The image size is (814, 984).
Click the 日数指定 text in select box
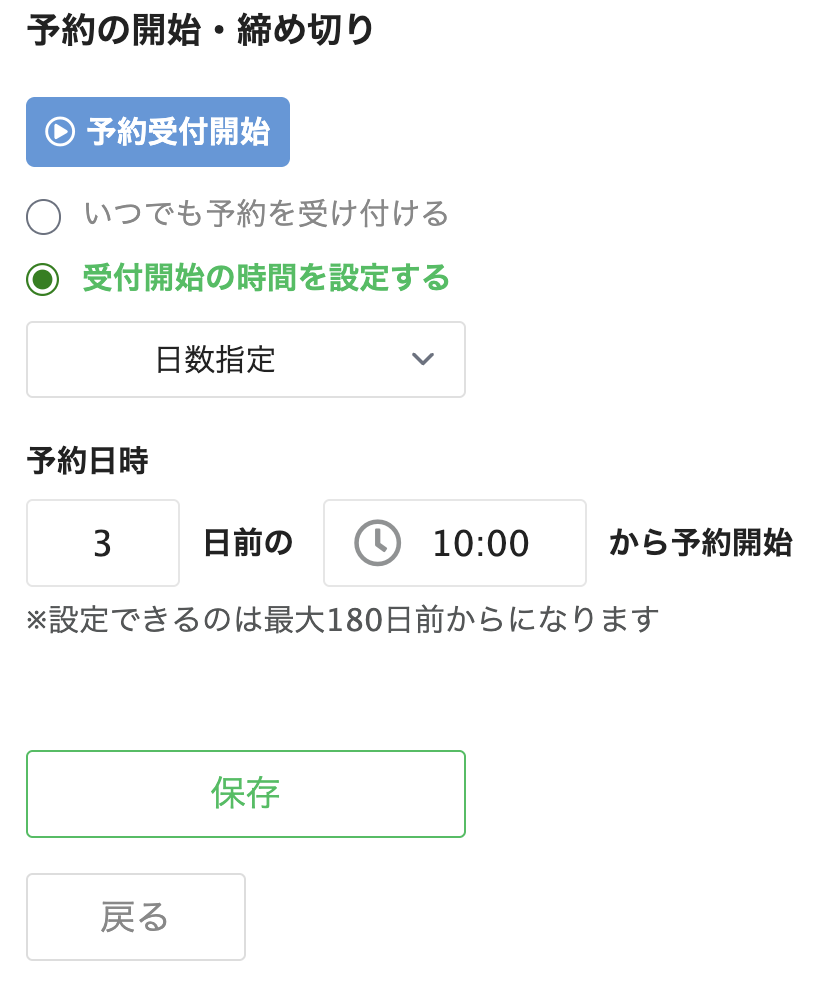(215, 360)
